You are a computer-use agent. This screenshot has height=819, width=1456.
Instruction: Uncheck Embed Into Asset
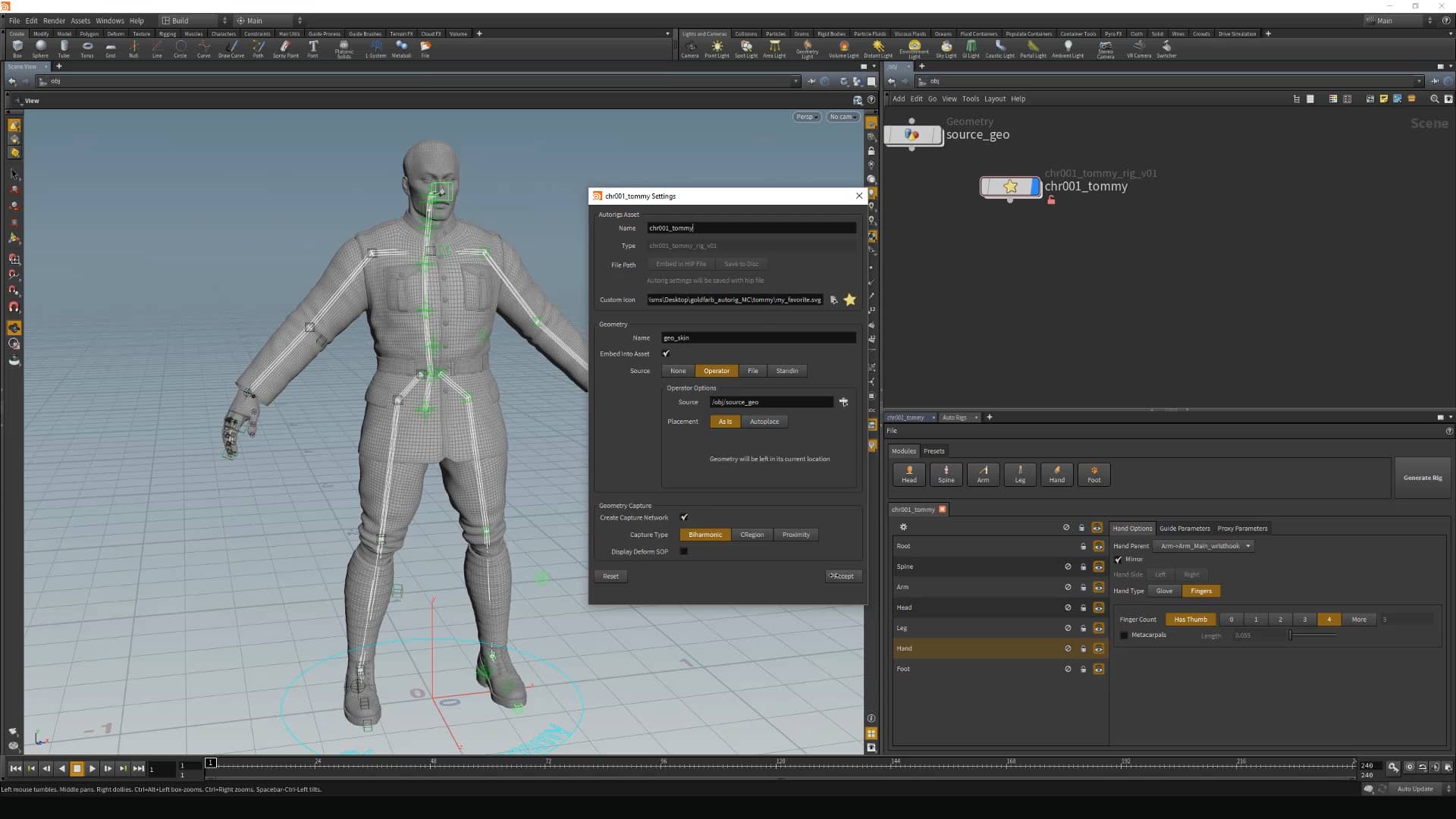pyautogui.click(x=666, y=353)
